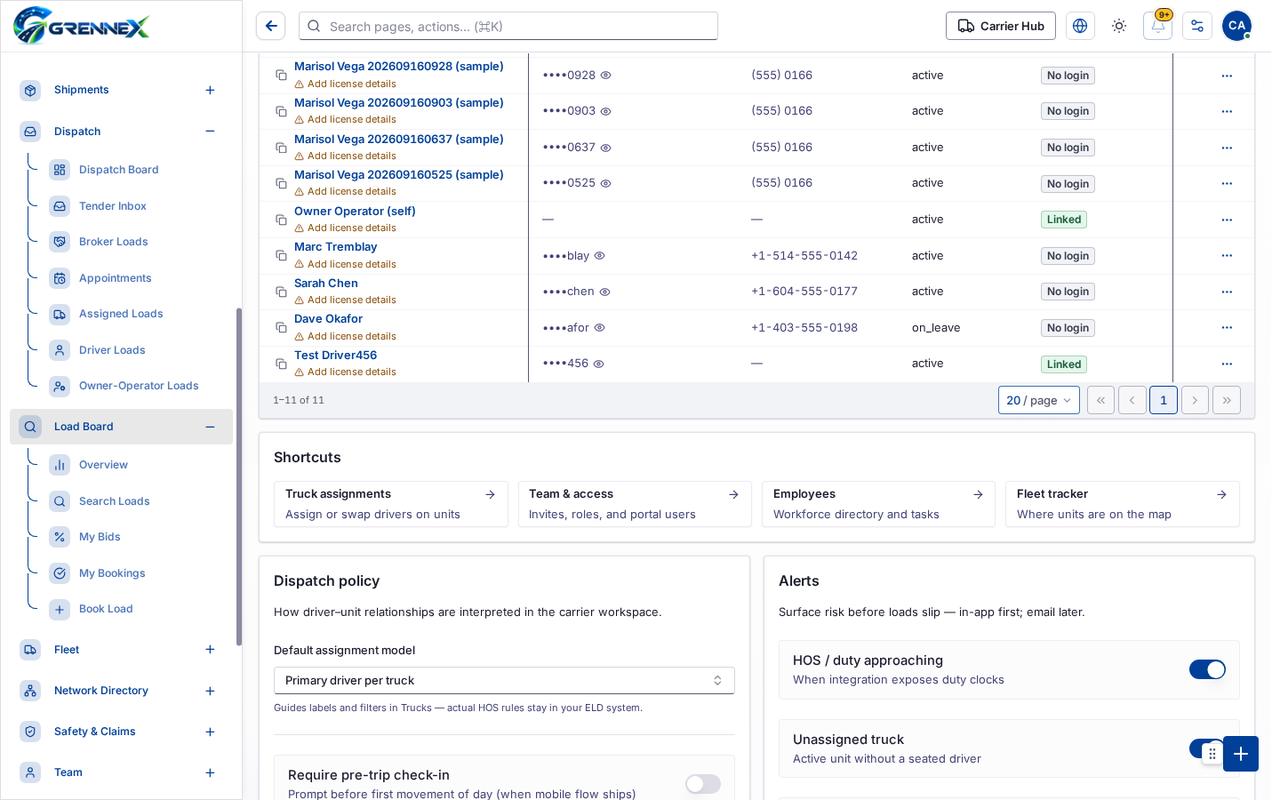
Task: Go to Search Loads
Action: [x=114, y=501]
